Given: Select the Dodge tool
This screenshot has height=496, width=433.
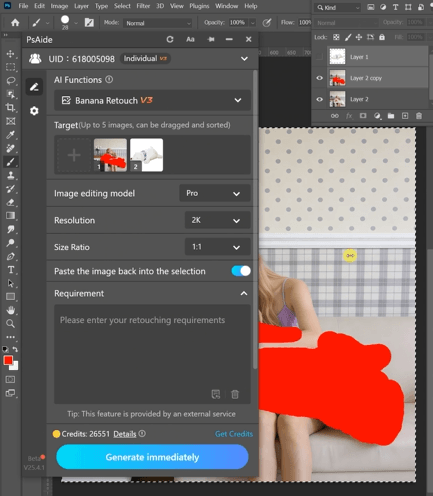Looking at the screenshot, I should pyautogui.click(x=10, y=243).
